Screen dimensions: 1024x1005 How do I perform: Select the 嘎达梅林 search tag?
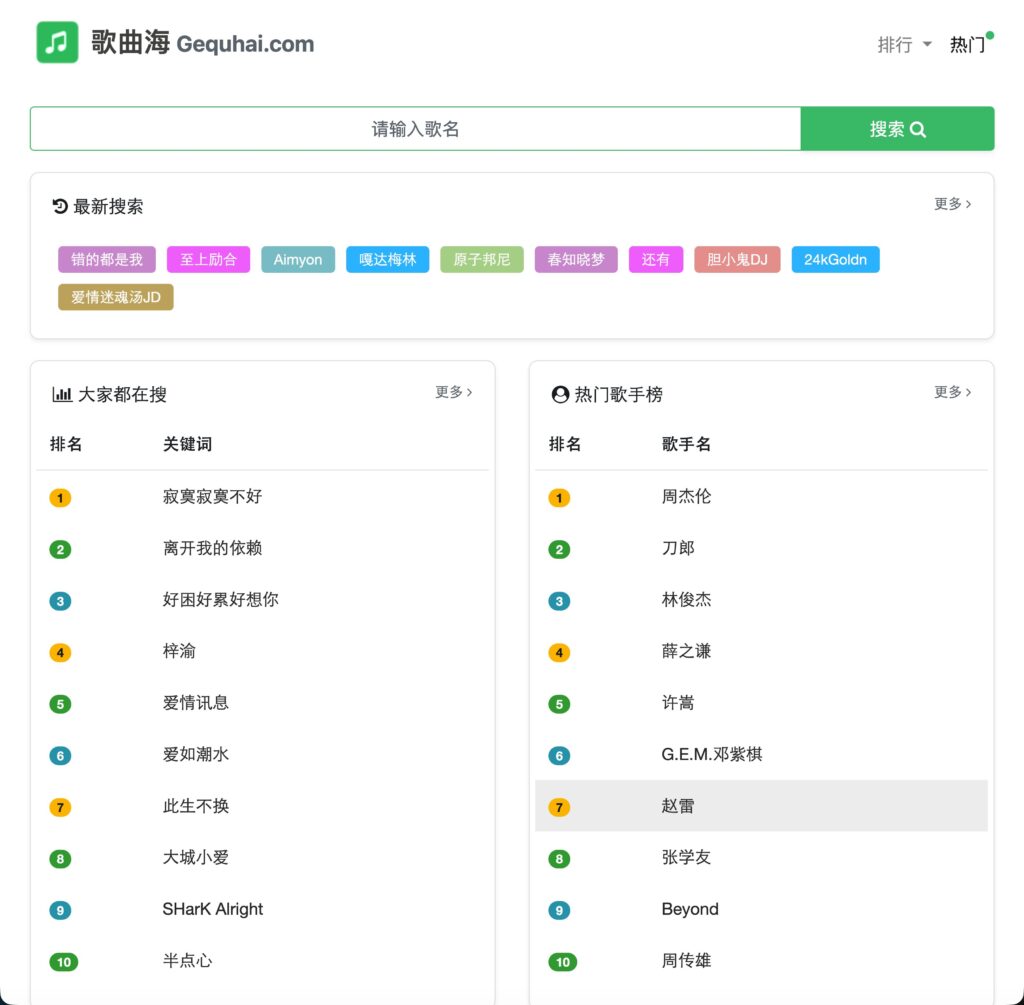(x=387, y=259)
